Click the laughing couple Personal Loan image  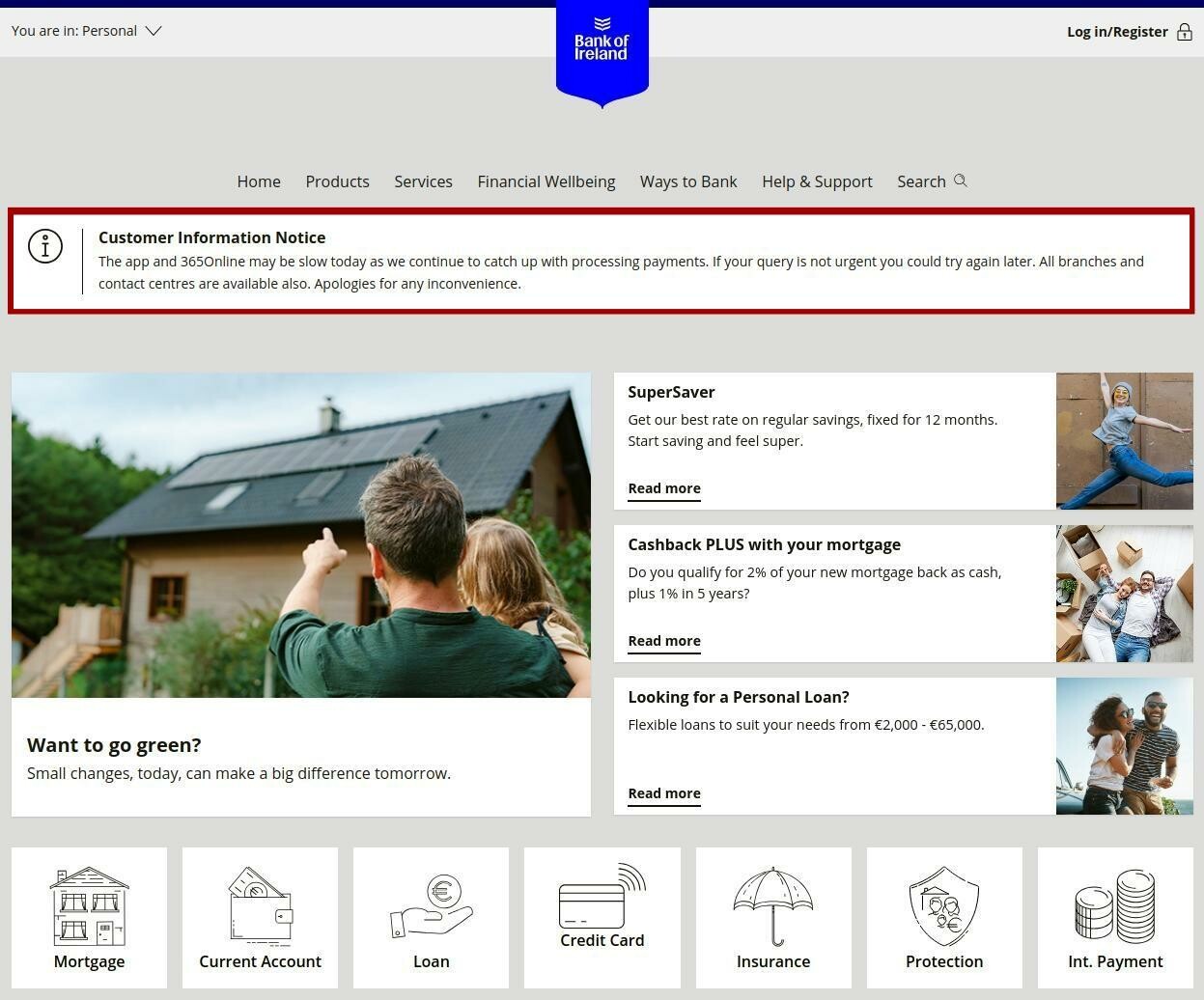tap(1125, 746)
